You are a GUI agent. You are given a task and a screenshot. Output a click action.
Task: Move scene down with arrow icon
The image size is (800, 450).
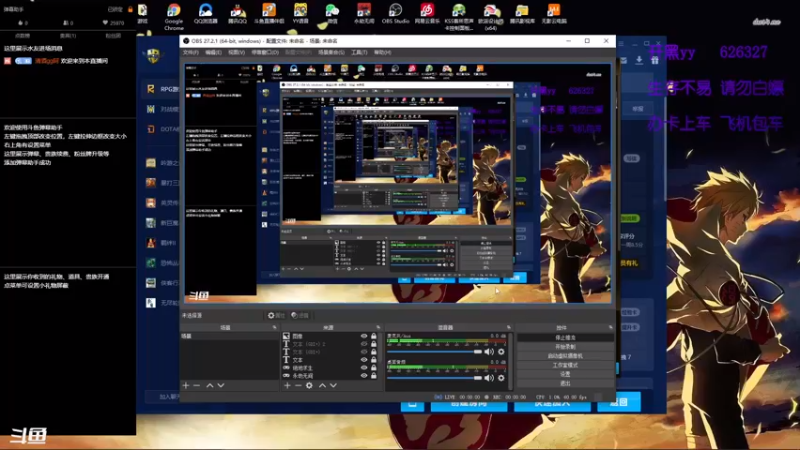click(x=221, y=386)
